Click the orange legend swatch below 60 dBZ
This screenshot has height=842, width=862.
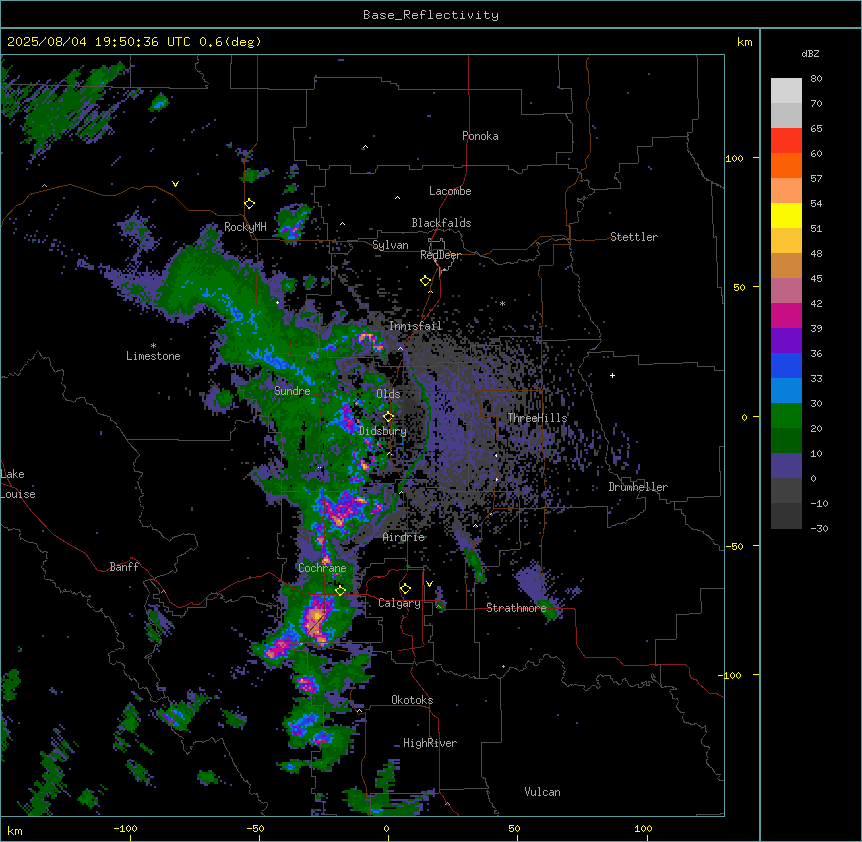786,165
